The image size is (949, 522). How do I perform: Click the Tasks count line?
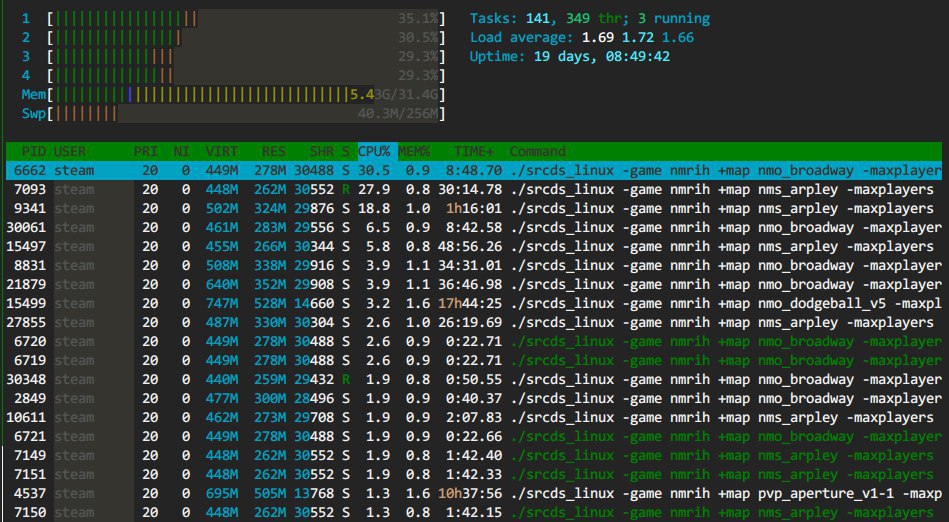pos(590,19)
